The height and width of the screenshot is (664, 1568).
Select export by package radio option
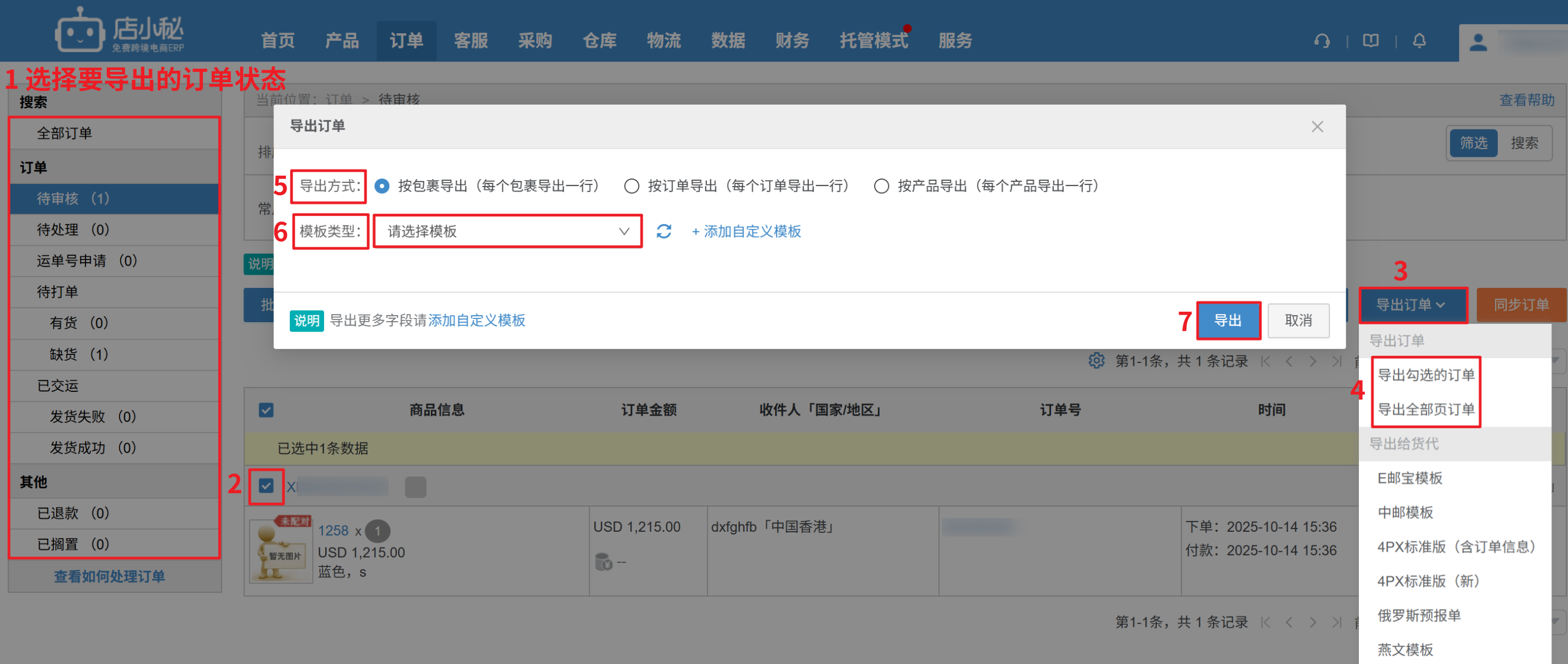coord(382,186)
